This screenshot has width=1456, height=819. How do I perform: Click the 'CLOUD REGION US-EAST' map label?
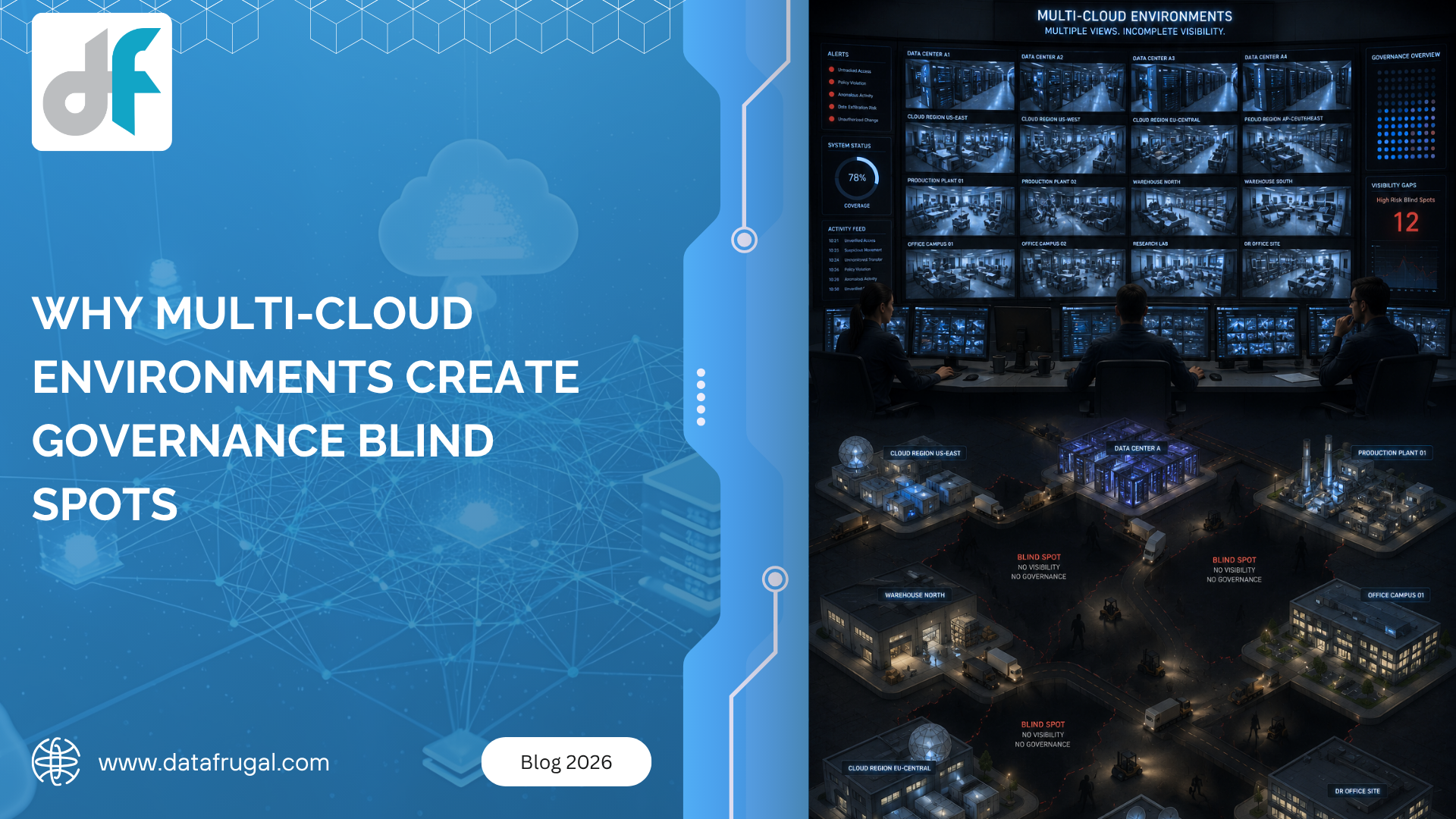(925, 453)
